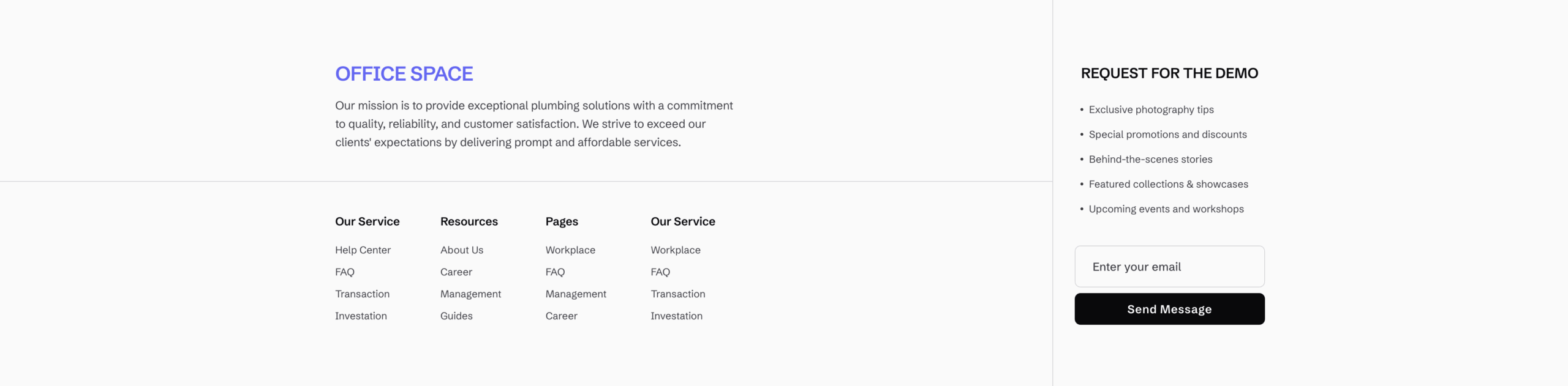Focus the Enter your email field
Viewport: 1568px width, 386px height.
[1169, 267]
